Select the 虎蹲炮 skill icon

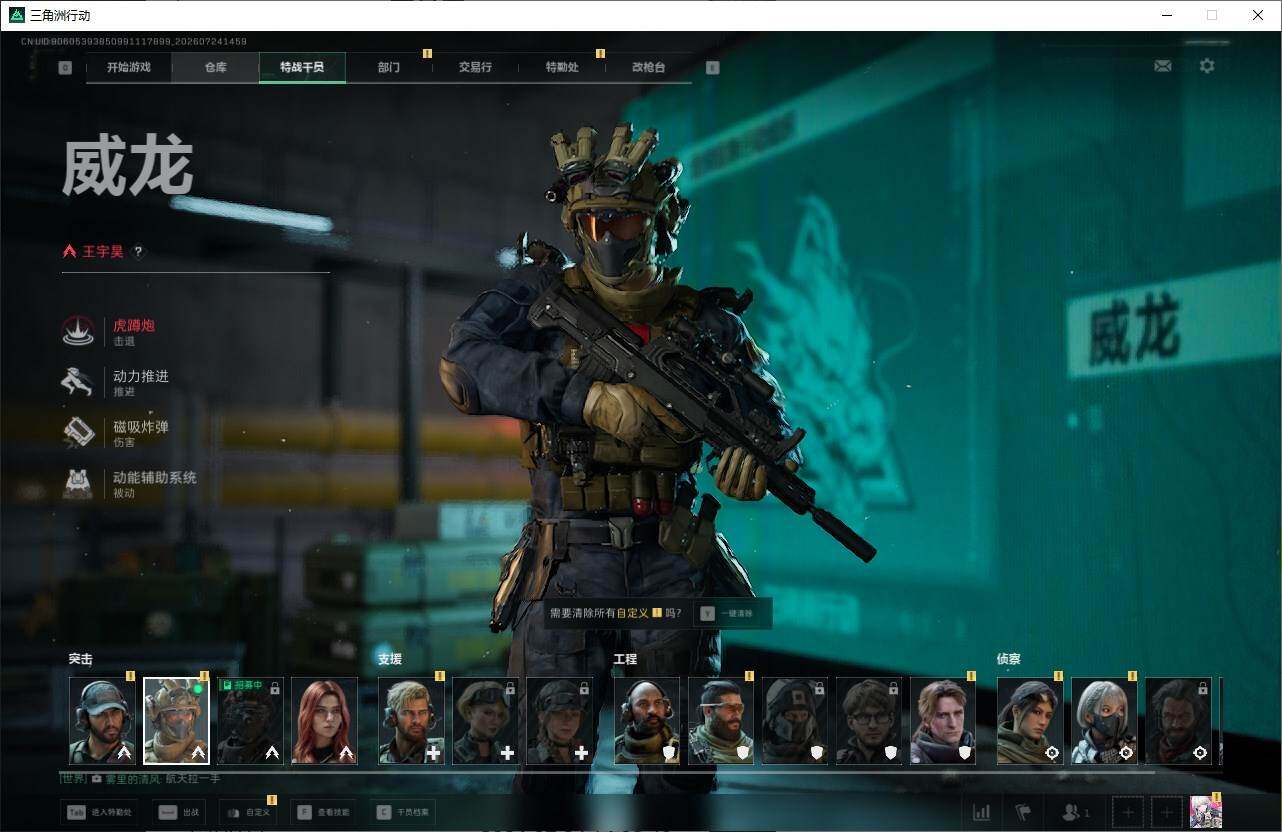[x=78, y=332]
